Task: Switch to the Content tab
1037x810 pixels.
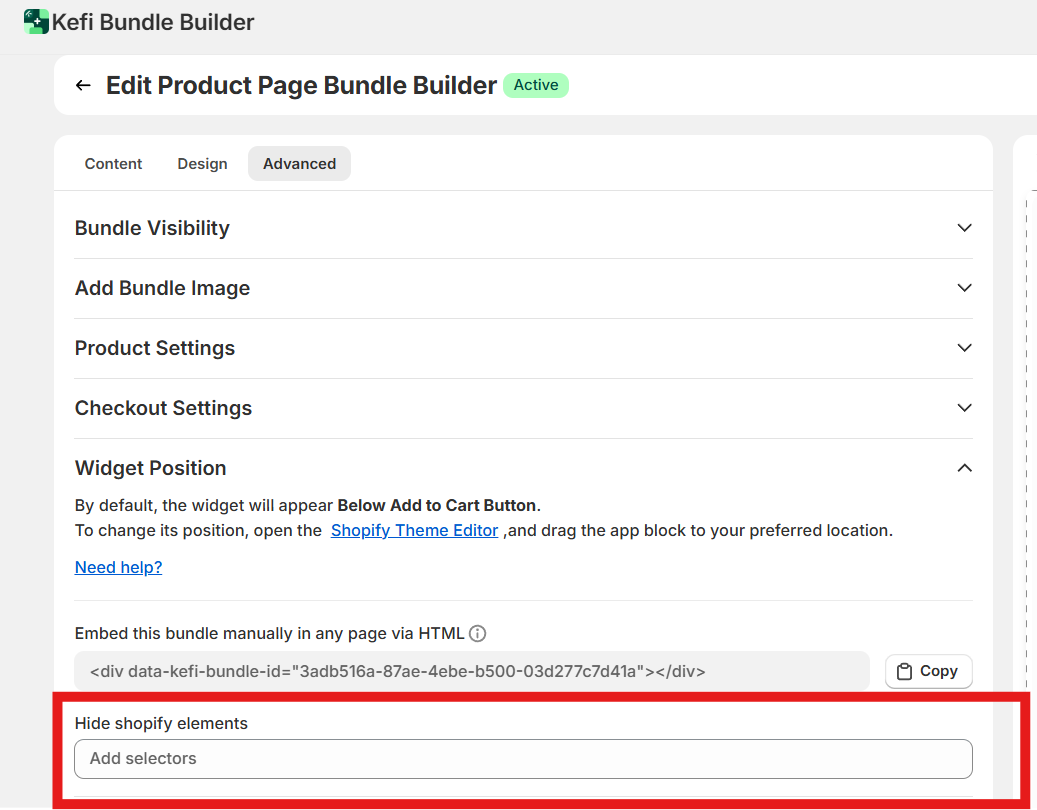Action: click(113, 164)
